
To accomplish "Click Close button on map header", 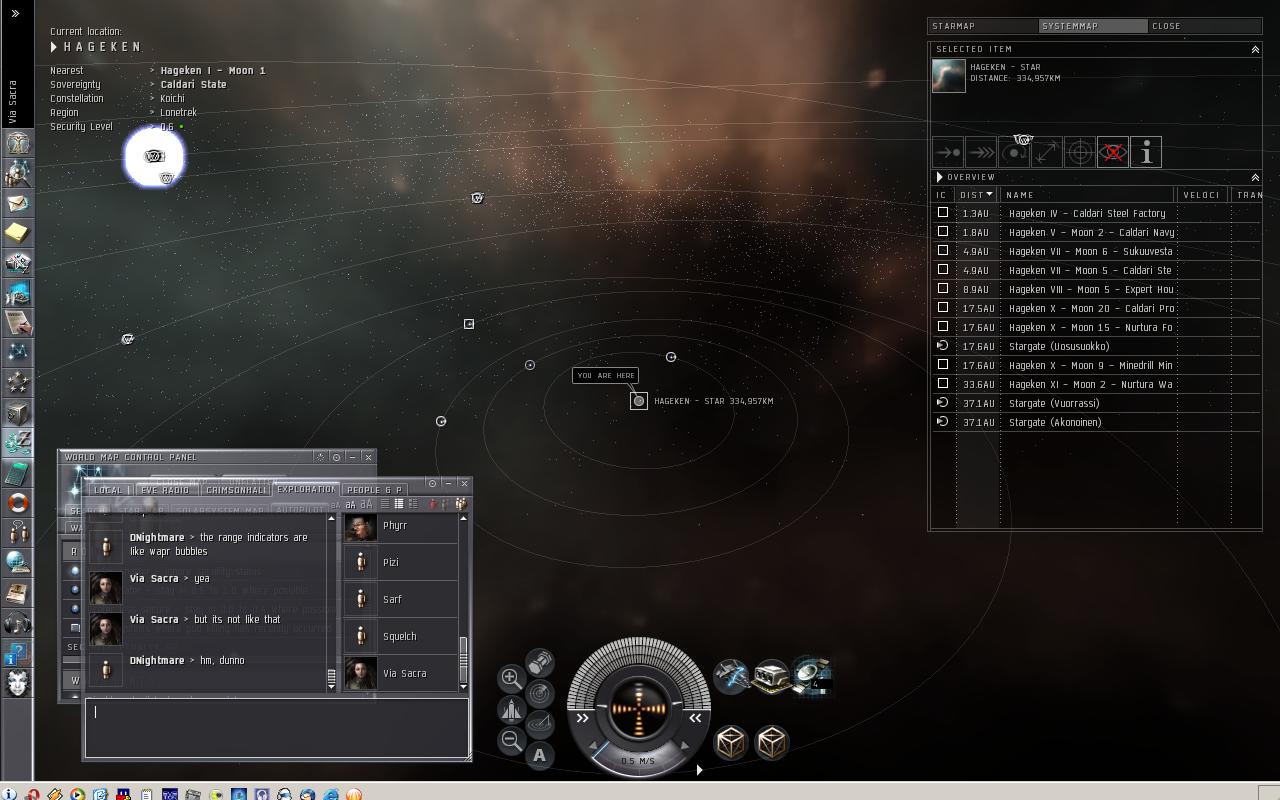I will 1204,26.
